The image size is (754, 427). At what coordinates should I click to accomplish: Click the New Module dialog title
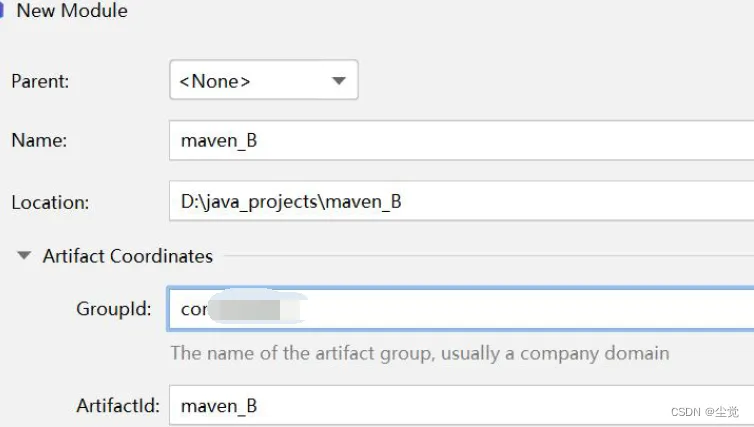point(72,12)
